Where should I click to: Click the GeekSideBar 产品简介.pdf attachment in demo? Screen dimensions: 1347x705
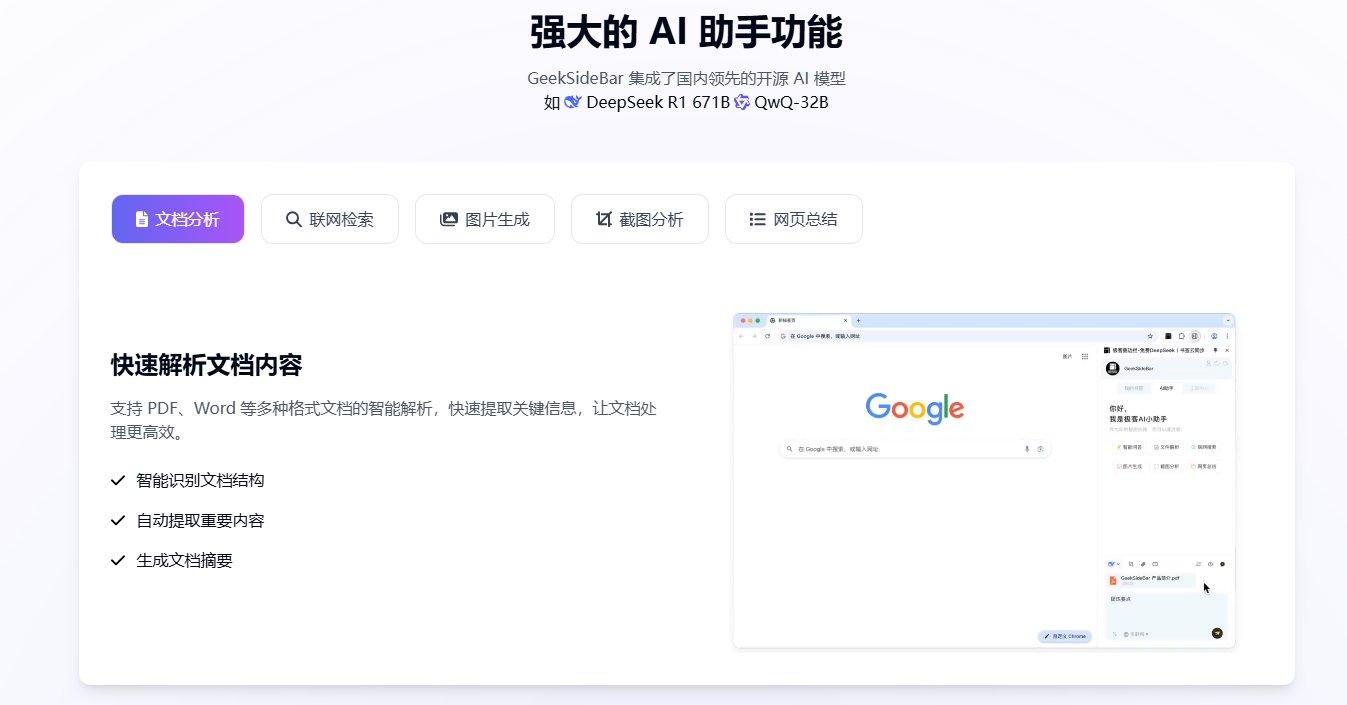[x=1151, y=580]
